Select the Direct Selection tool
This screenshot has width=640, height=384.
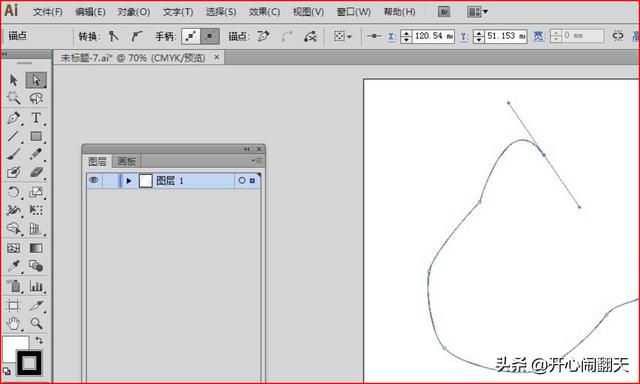[x=36, y=80]
